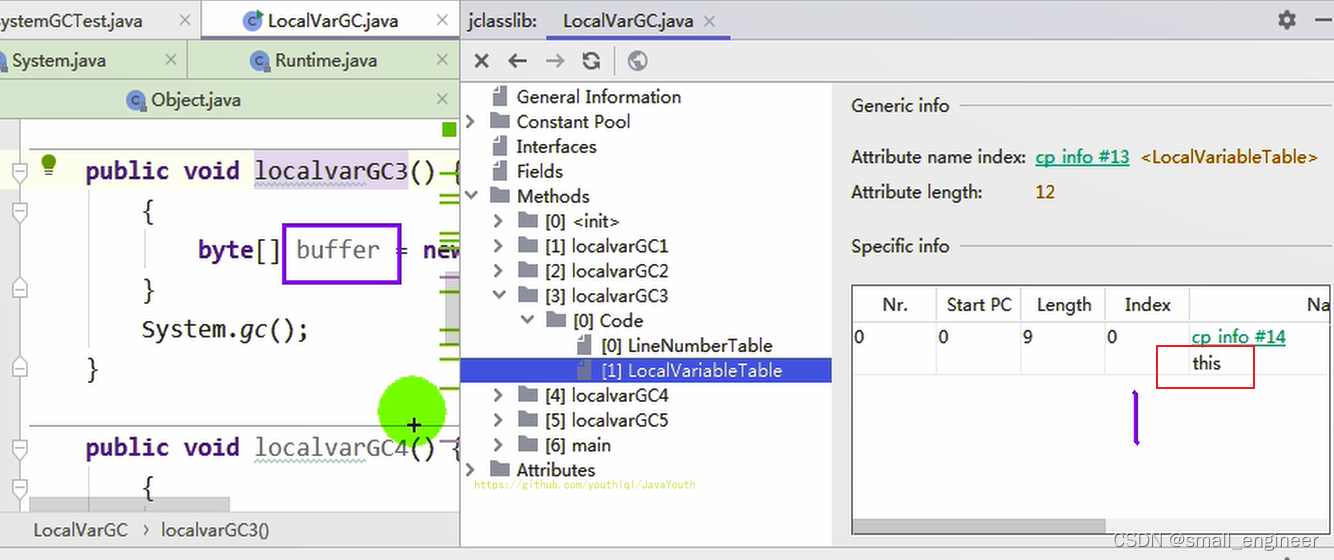
Task: Click the System.gc() call in the editor
Action: click(225, 330)
